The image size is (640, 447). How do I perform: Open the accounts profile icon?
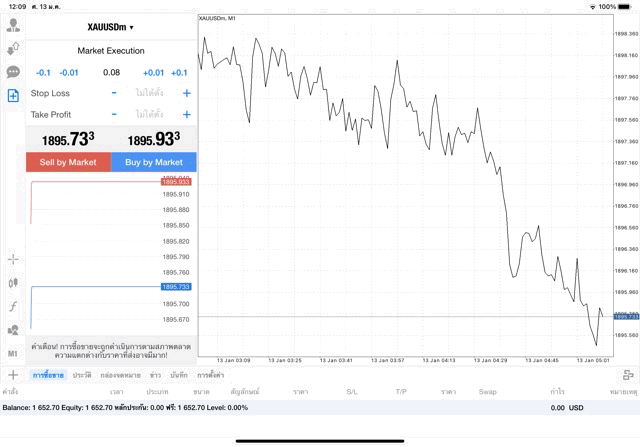13,24
